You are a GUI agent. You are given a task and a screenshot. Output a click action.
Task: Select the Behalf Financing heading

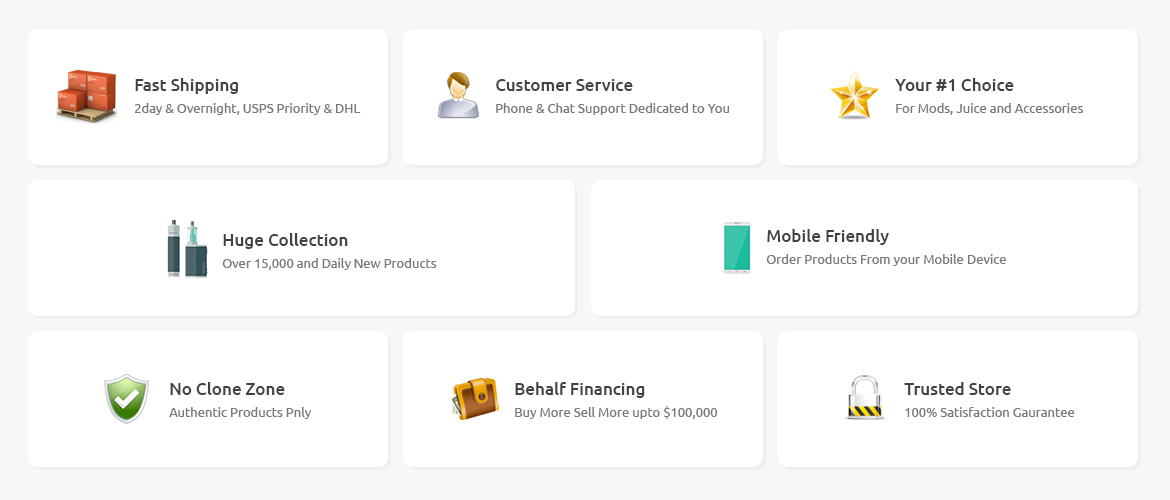(580, 389)
